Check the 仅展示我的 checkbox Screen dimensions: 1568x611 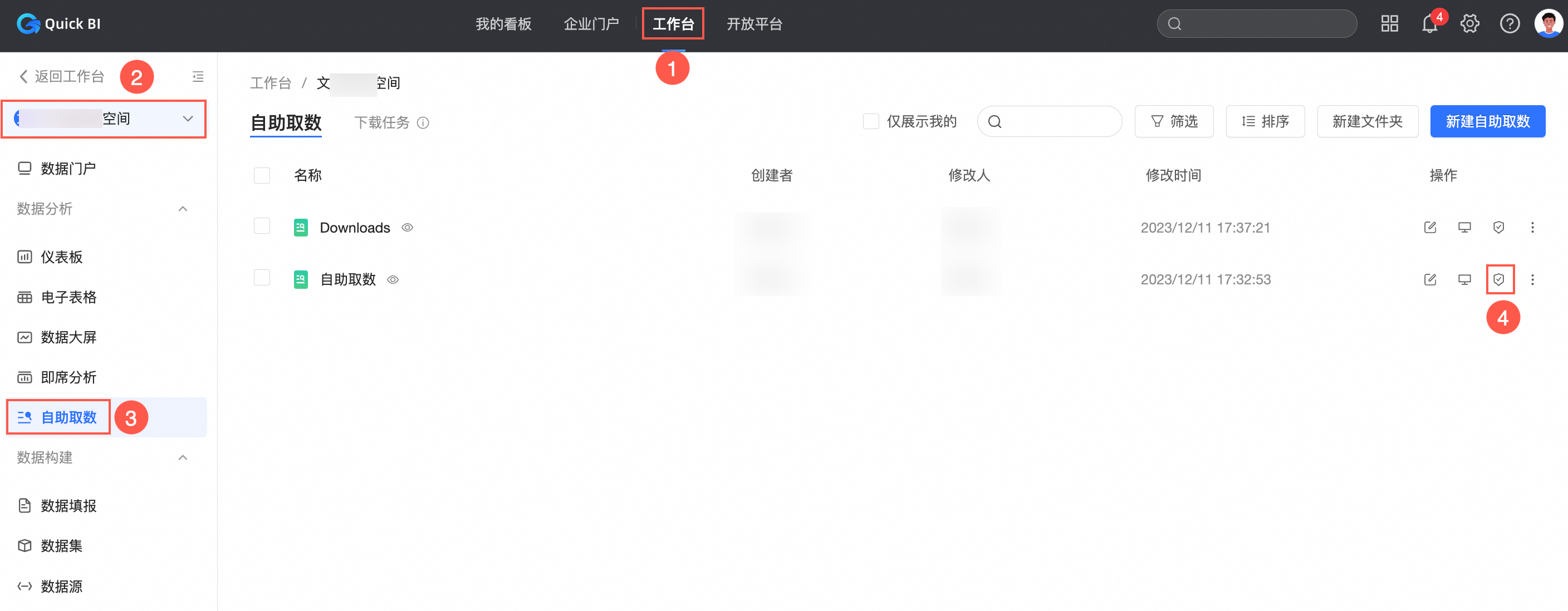tap(871, 122)
